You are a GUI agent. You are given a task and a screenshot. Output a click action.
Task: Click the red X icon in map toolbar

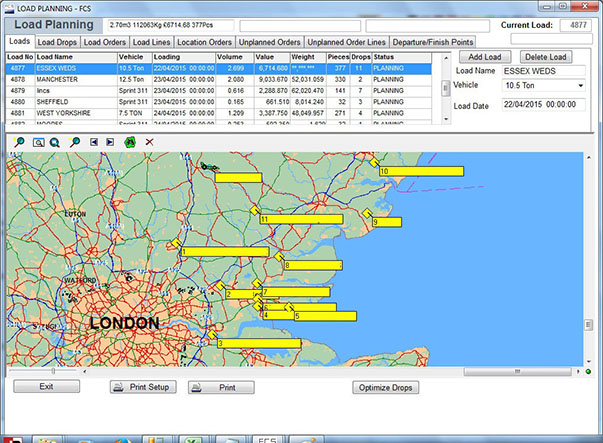point(149,143)
